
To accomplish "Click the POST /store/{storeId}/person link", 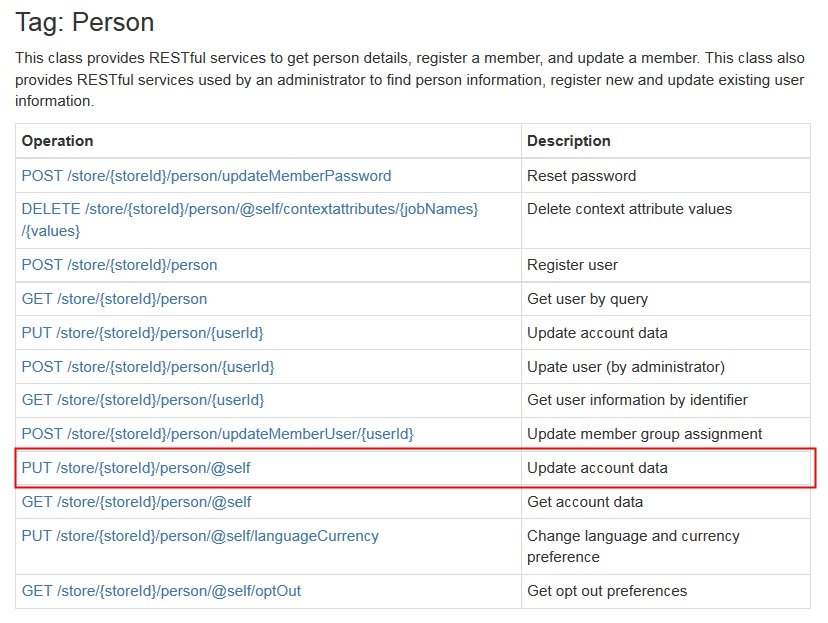I will click(119, 265).
